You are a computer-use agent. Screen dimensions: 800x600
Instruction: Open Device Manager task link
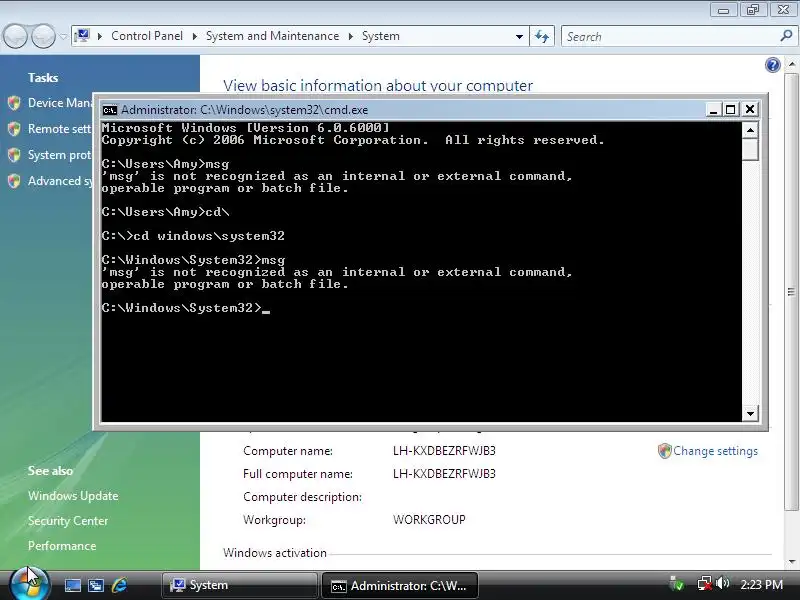coord(60,103)
